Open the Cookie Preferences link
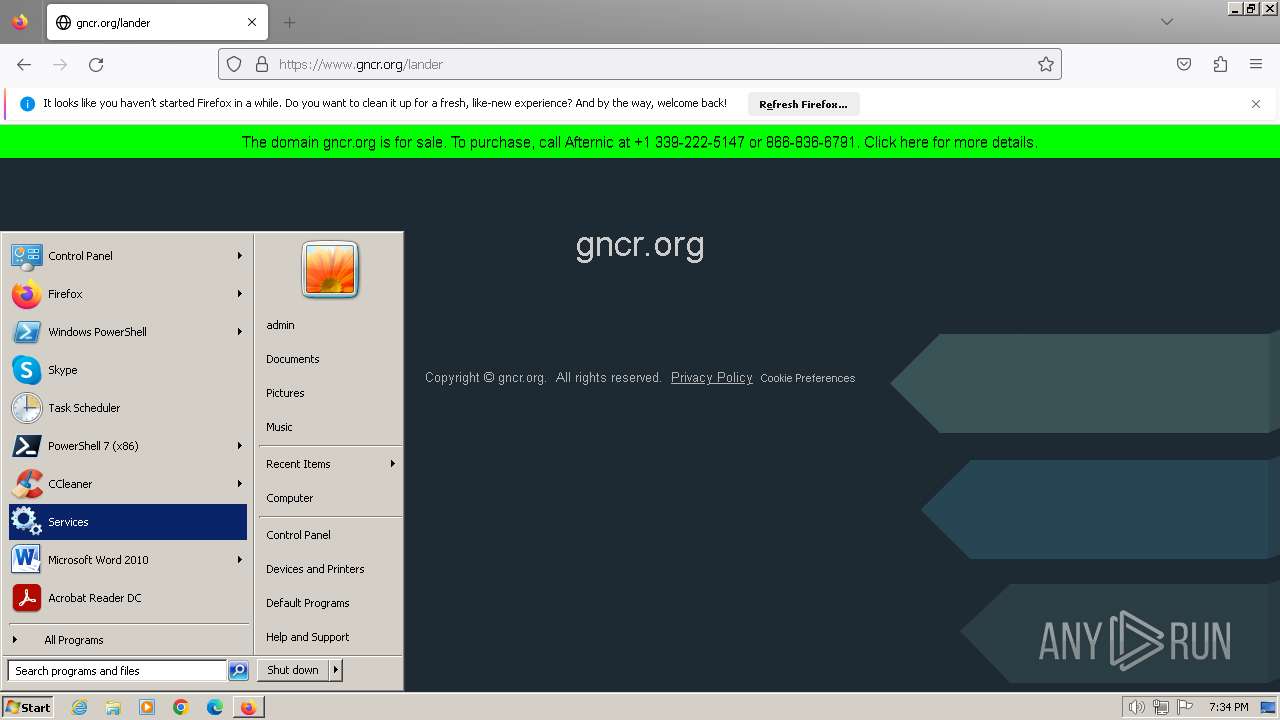The width and height of the screenshot is (1280, 720). 807,378
